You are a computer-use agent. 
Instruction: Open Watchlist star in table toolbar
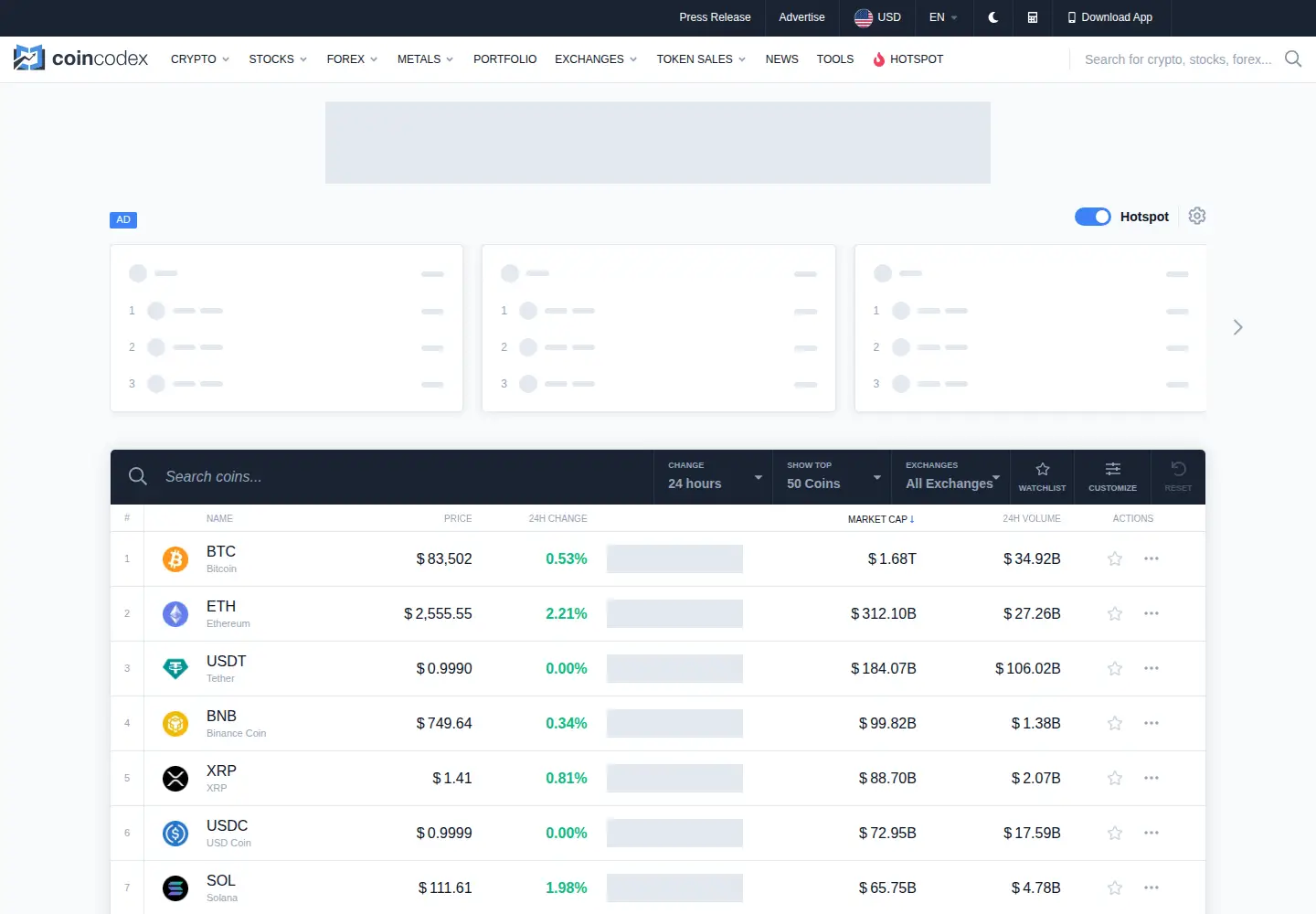pyautogui.click(x=1042, y=477)
